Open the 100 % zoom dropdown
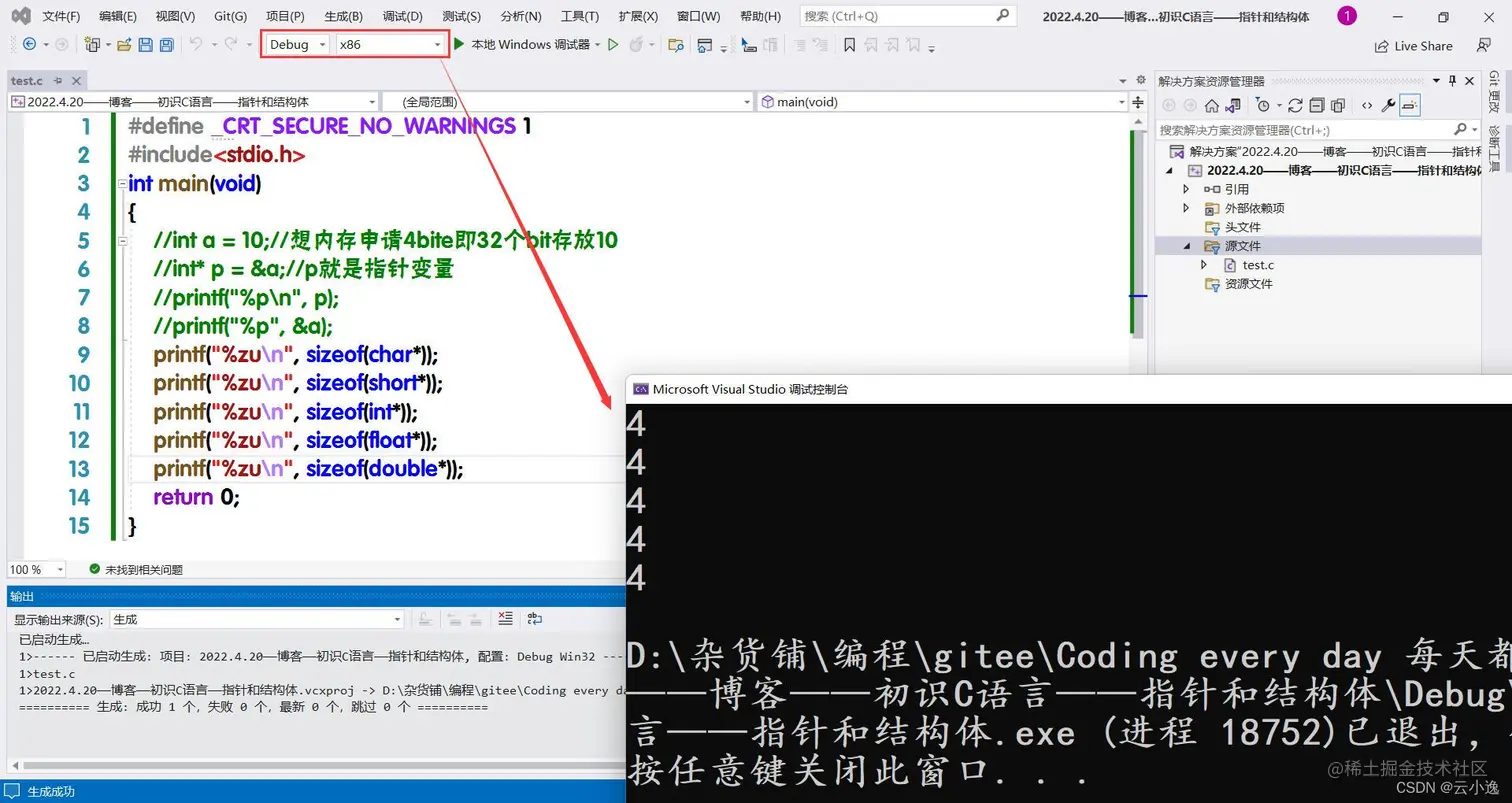 36,569
